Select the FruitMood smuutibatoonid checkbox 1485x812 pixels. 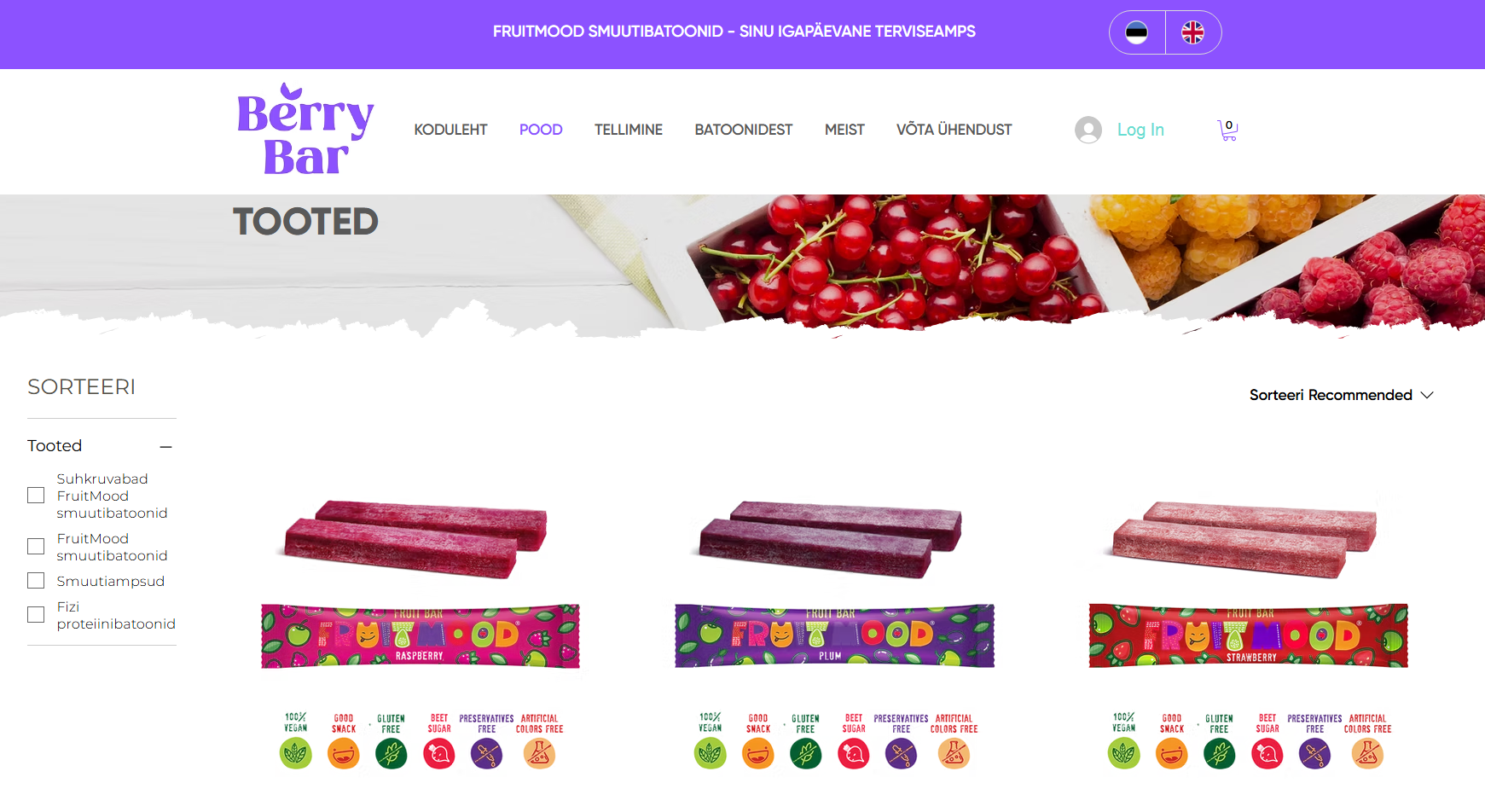36,547
